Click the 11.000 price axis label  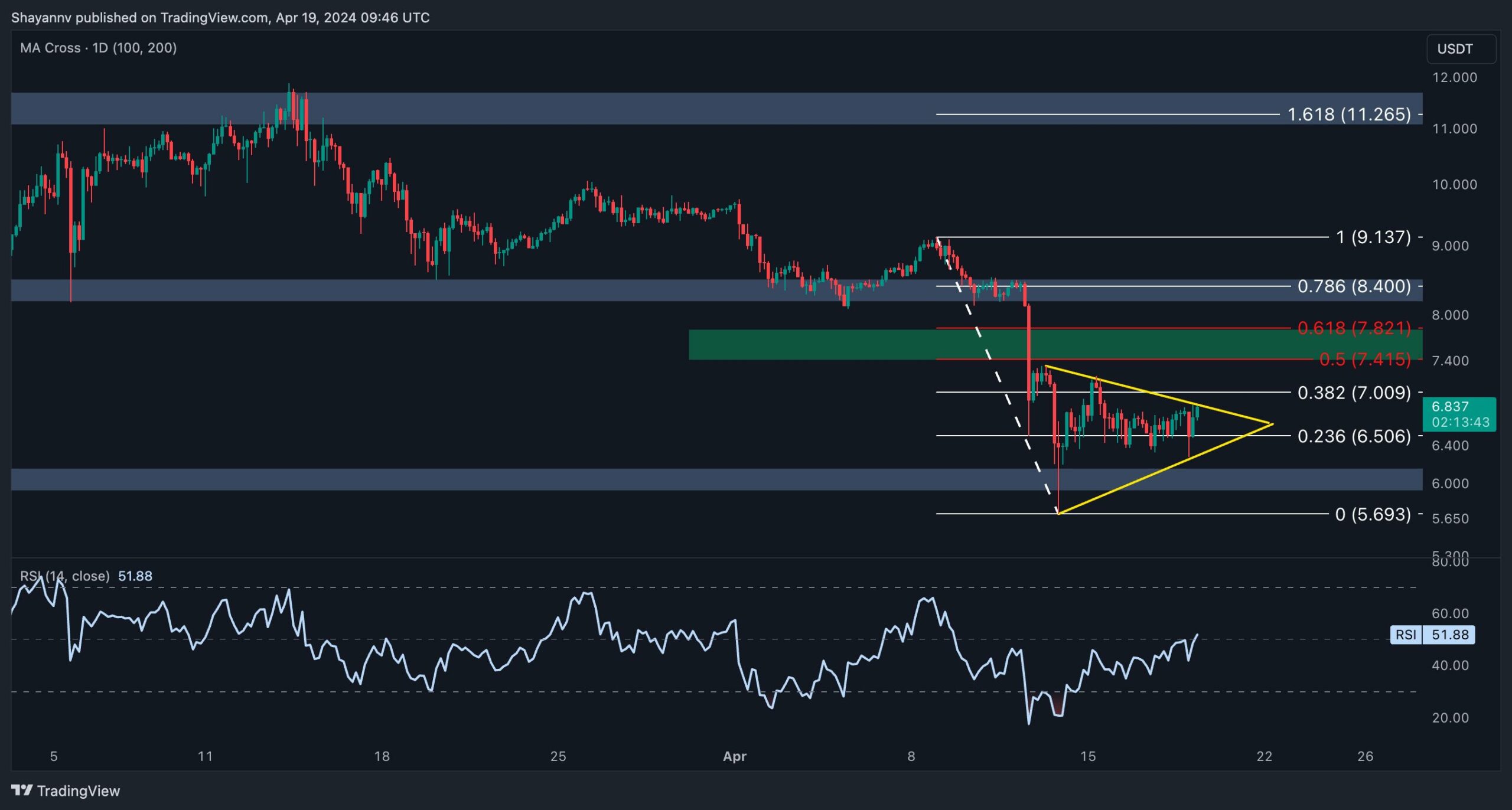coord(1454,129)
